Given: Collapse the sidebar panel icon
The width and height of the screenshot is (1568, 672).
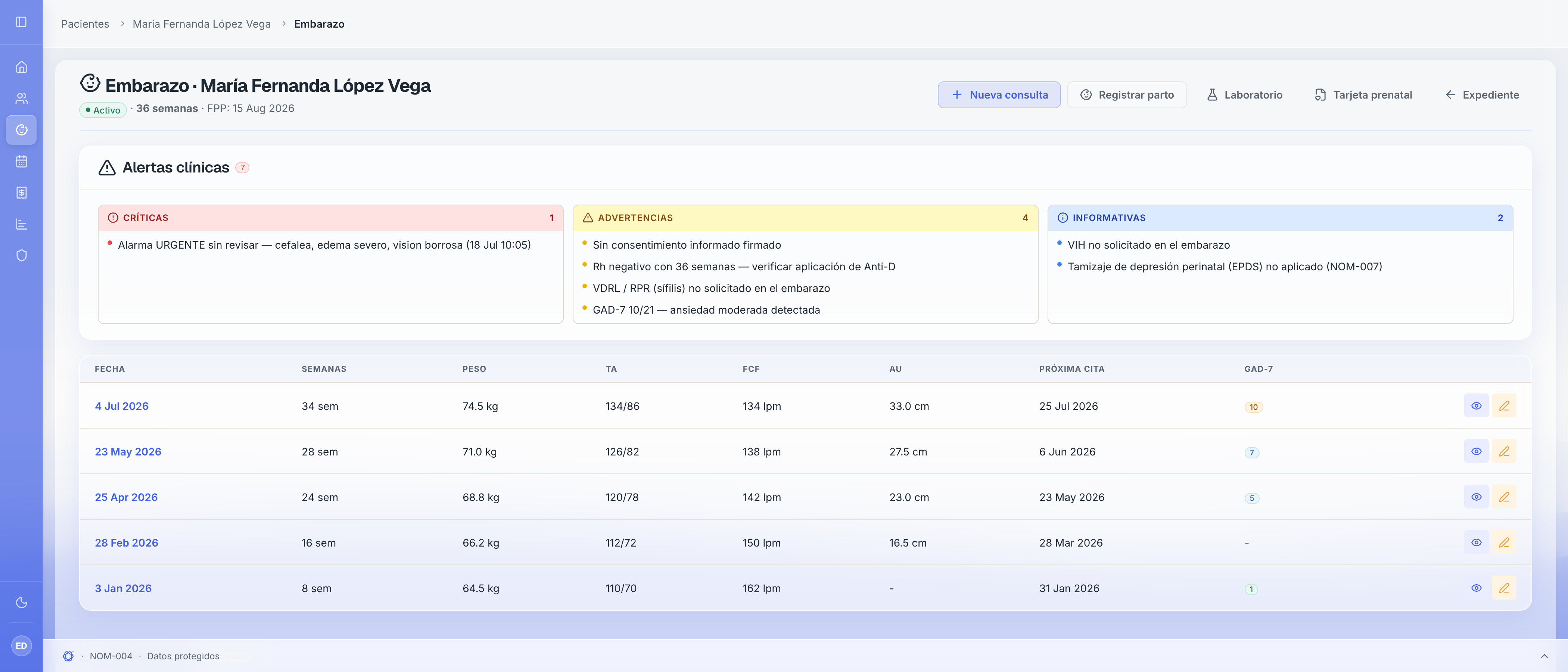Looking at the screenshot, I should tap(21, 22).
